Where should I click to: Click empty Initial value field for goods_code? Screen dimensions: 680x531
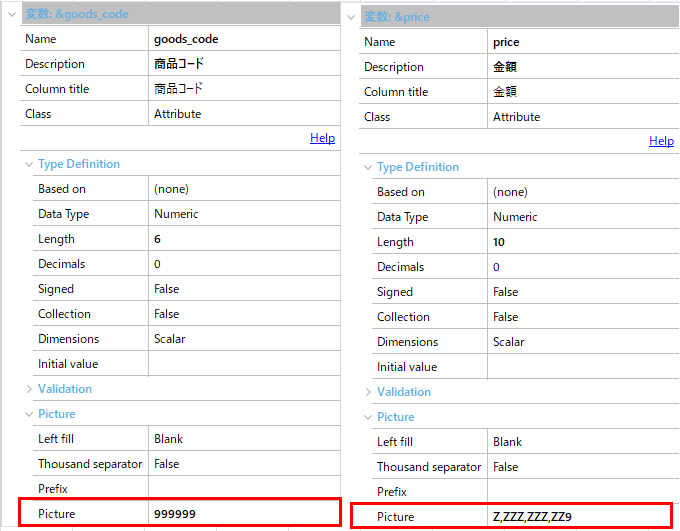[x=243, y=364]
